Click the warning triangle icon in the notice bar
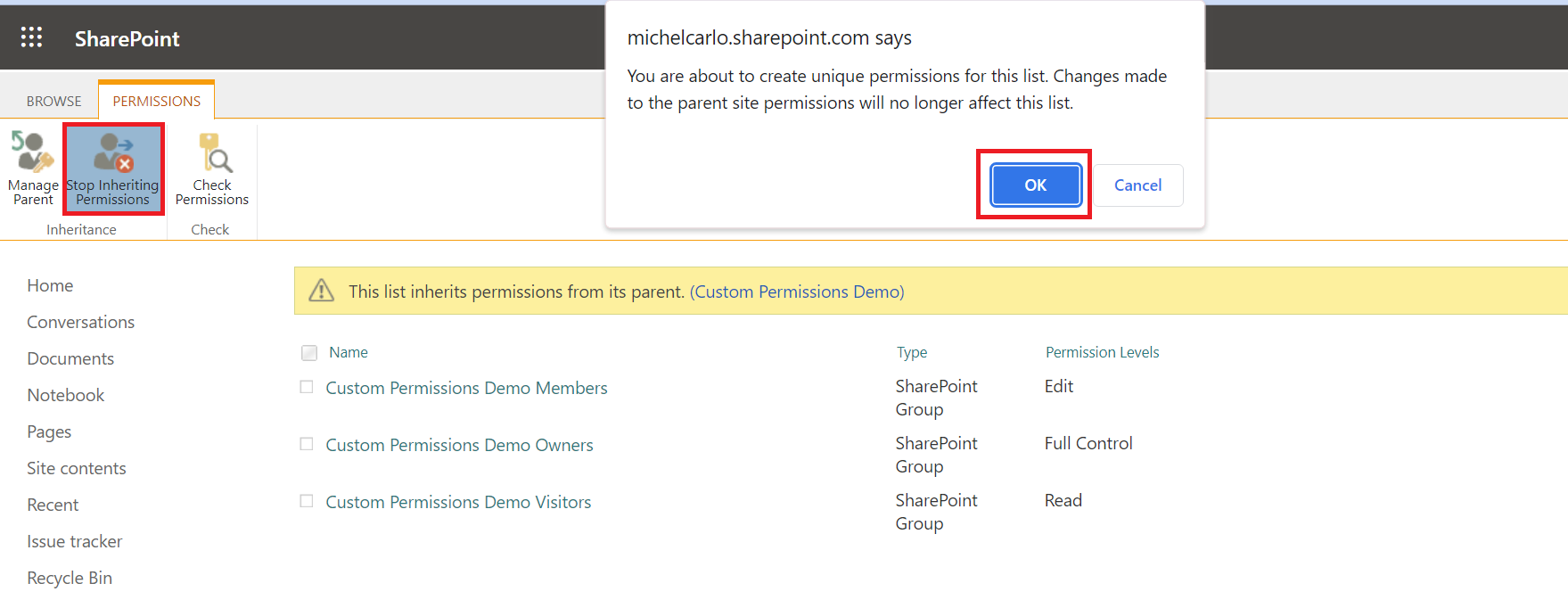The width and height of the screenshot is (1568, 608). tap(321, 291)
